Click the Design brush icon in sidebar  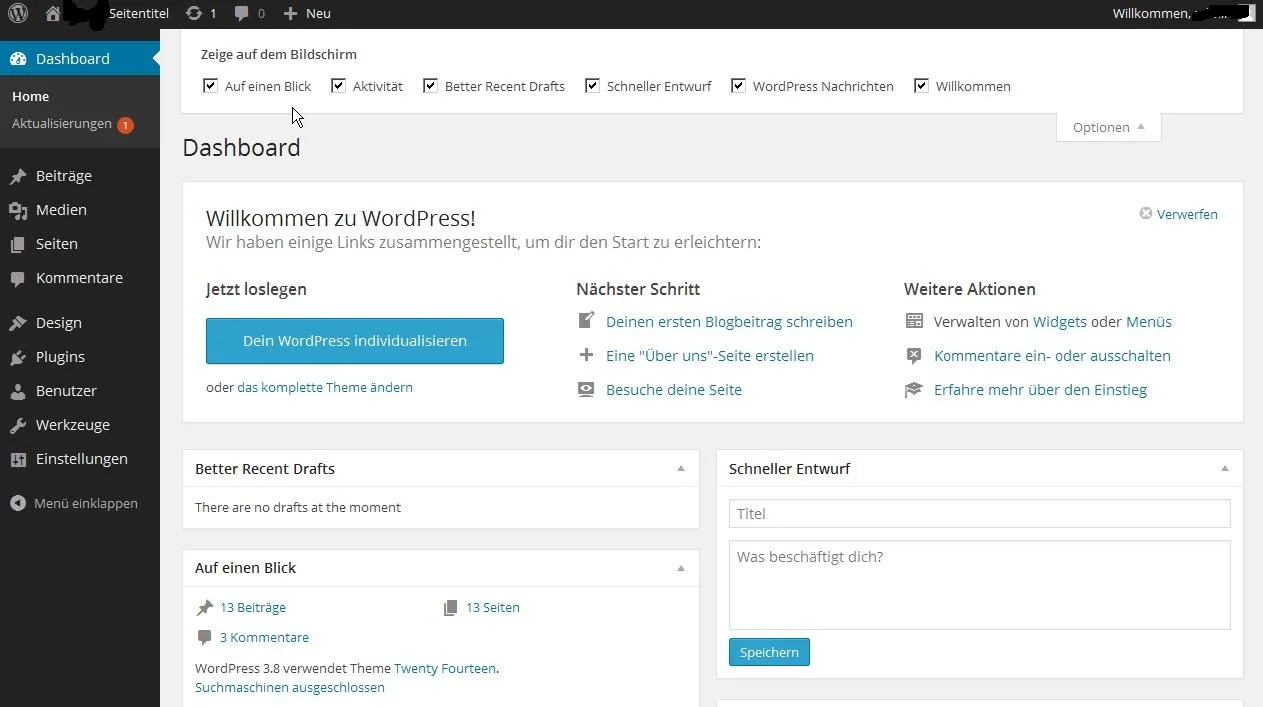coord(18,323)
